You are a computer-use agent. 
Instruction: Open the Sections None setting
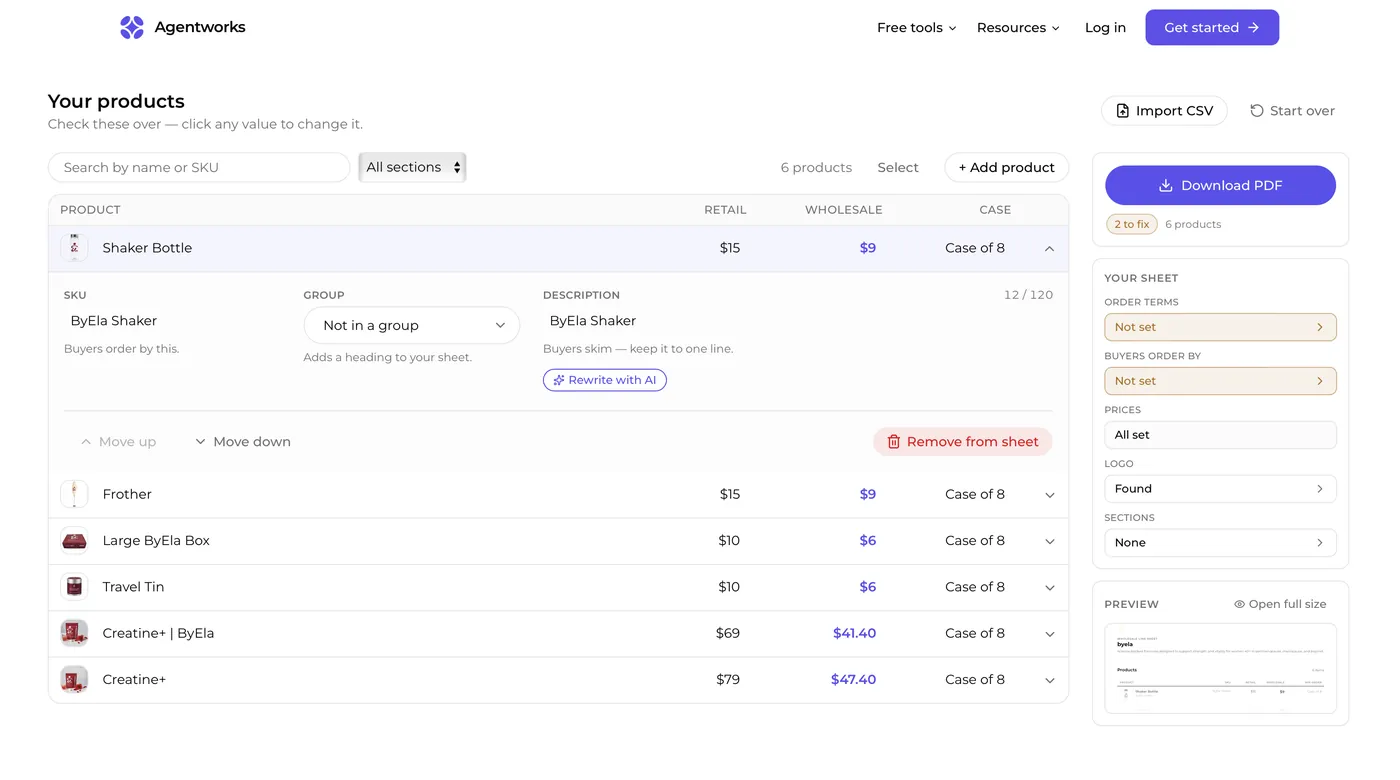tap(1220, 543)
